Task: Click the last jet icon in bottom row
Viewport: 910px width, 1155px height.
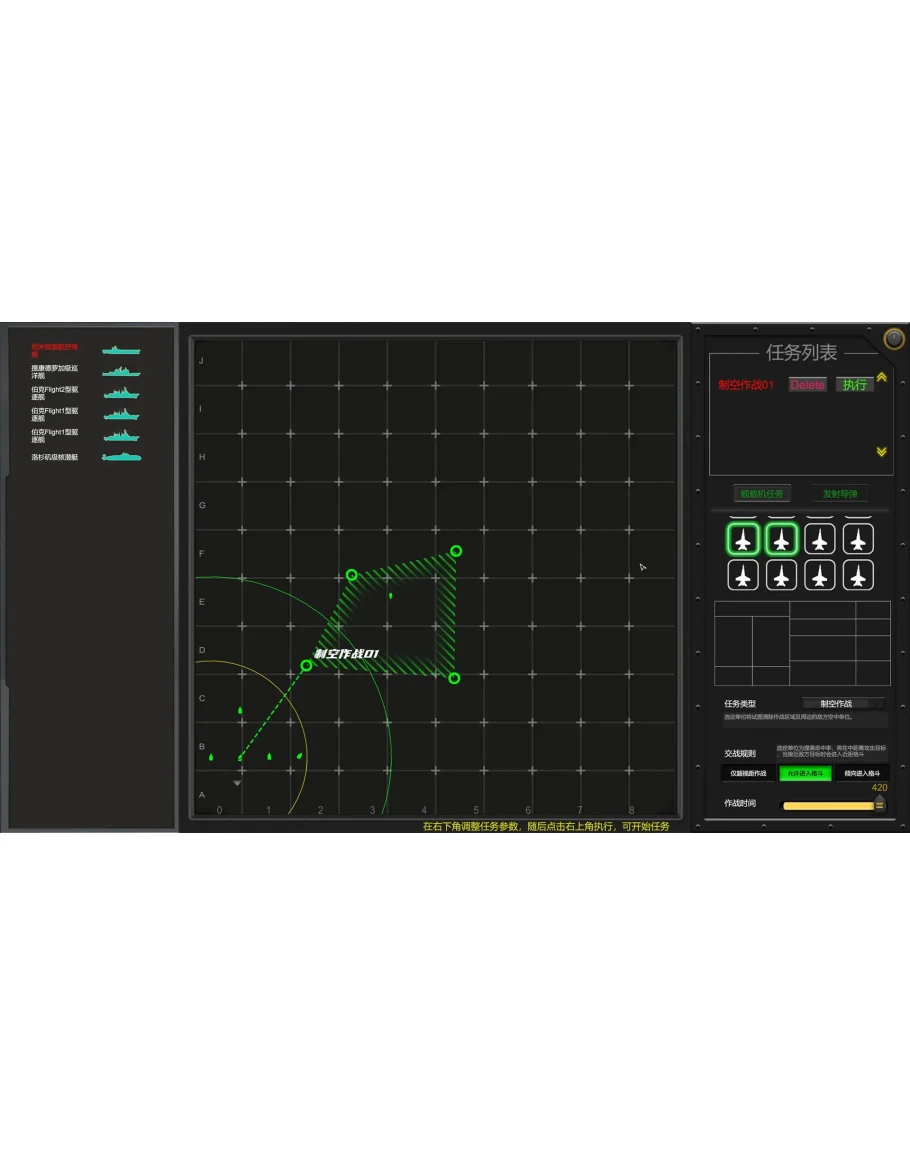Action: (857, 576)
